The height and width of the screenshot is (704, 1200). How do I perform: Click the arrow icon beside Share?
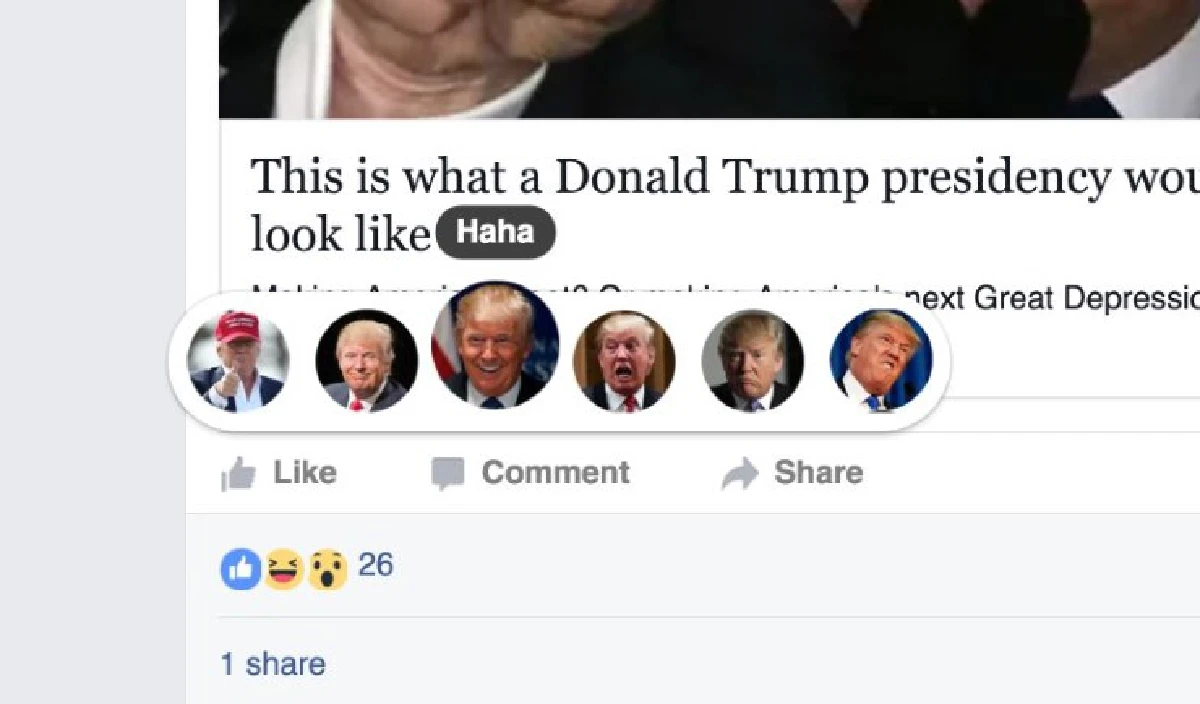740,473
